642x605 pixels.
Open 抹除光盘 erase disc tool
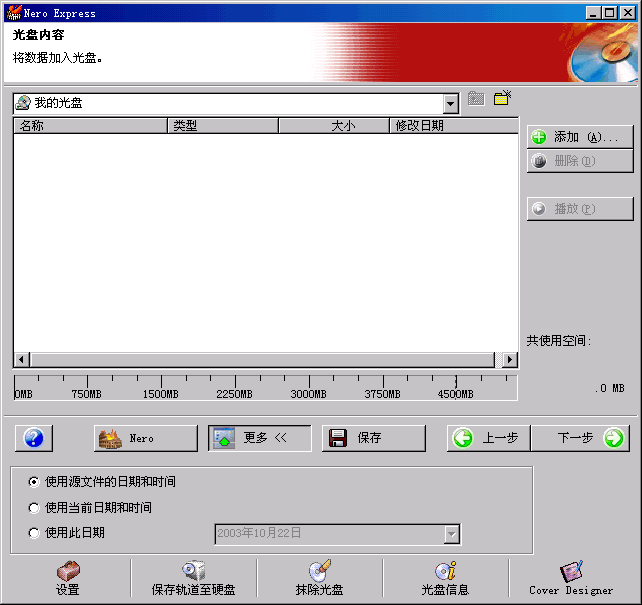319,578
